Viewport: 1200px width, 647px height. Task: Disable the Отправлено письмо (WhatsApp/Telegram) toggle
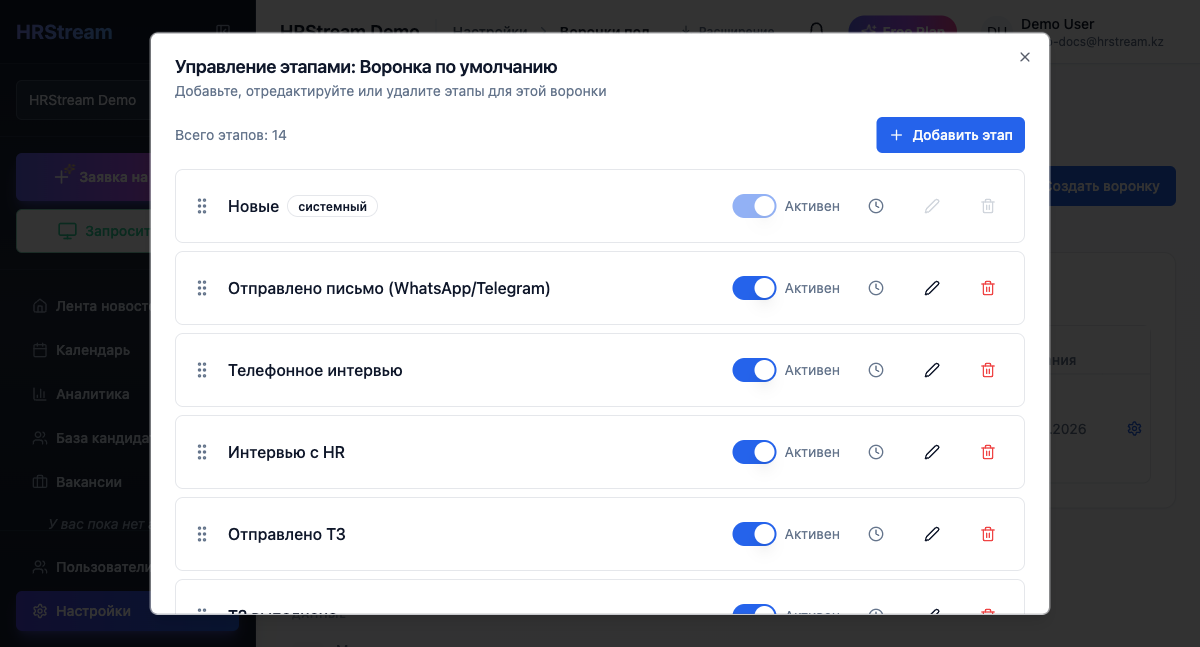754,288
